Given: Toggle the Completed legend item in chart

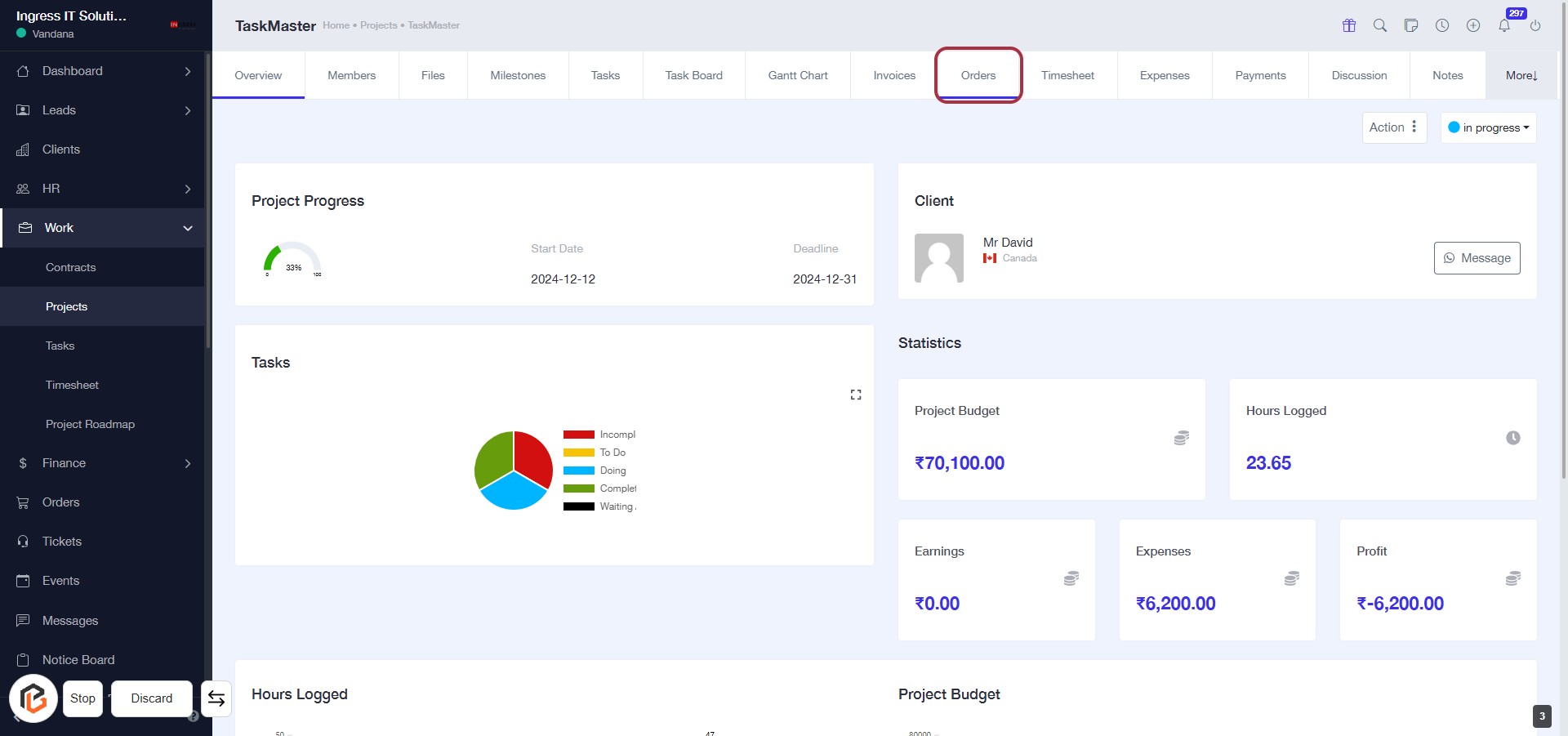Looking at the screenshot, I should [x=599, y=488].
